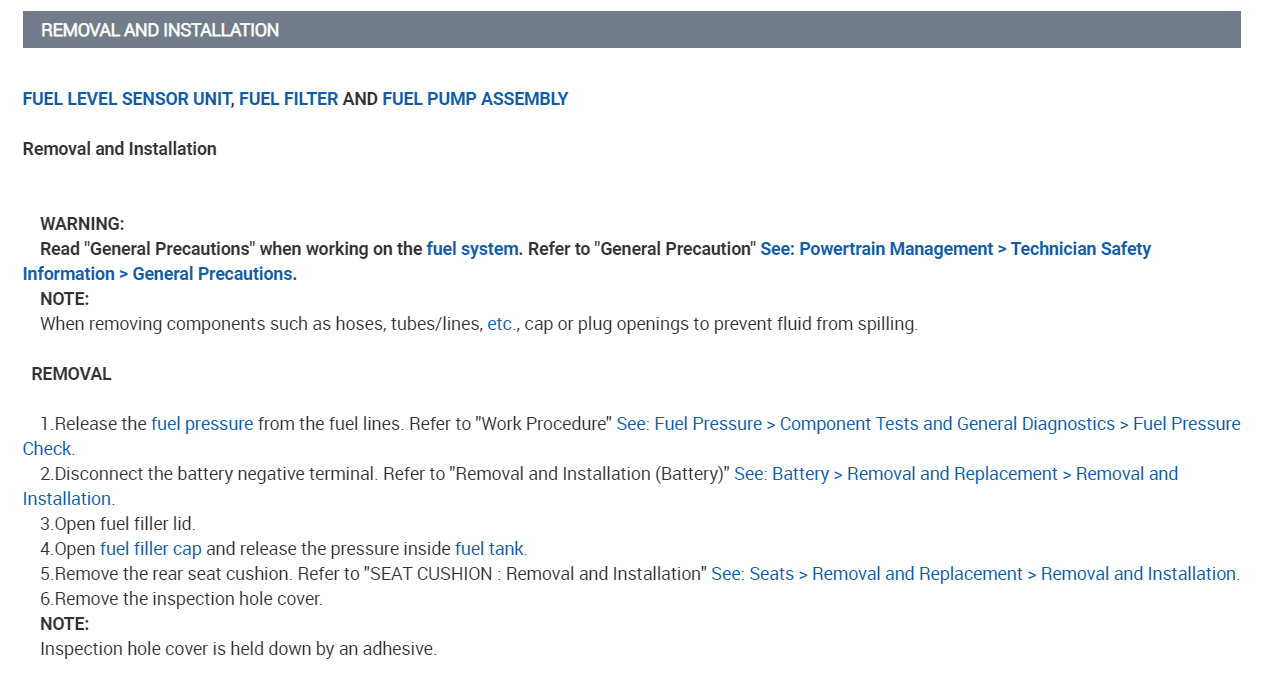This screenshot has width=1263, height=688.
Task: Click the "etc." link in the note
Action: [x=501, y=324]
